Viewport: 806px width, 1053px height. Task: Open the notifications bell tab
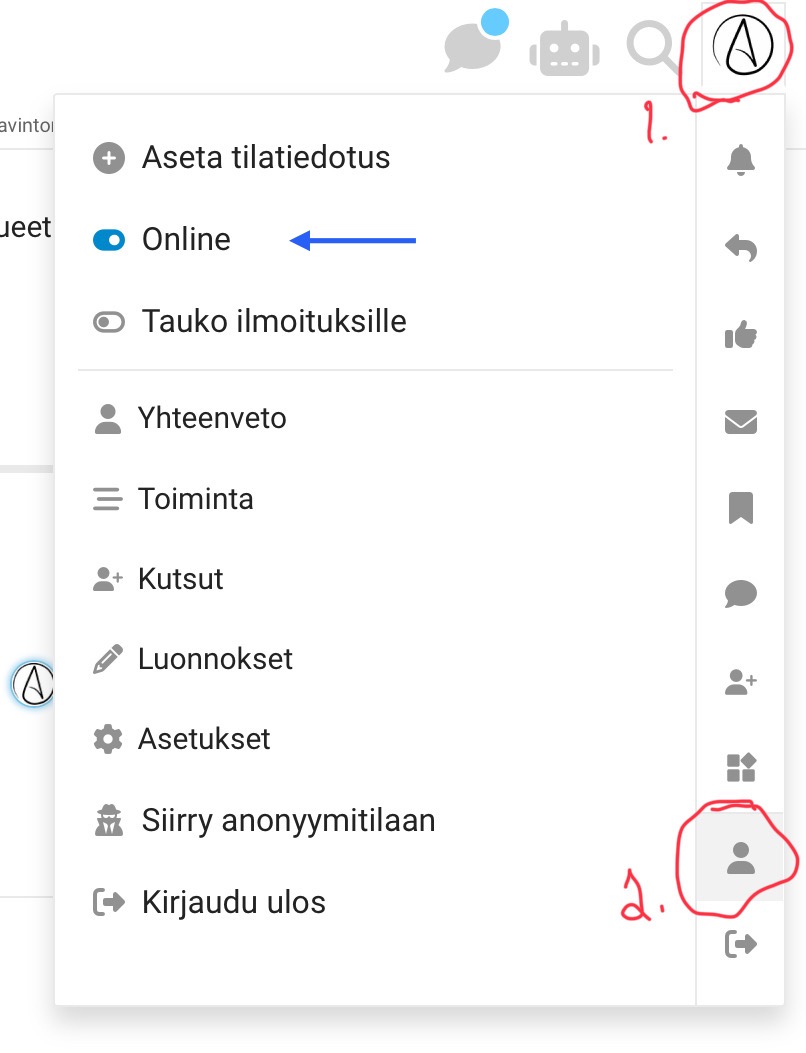(740, 160)
